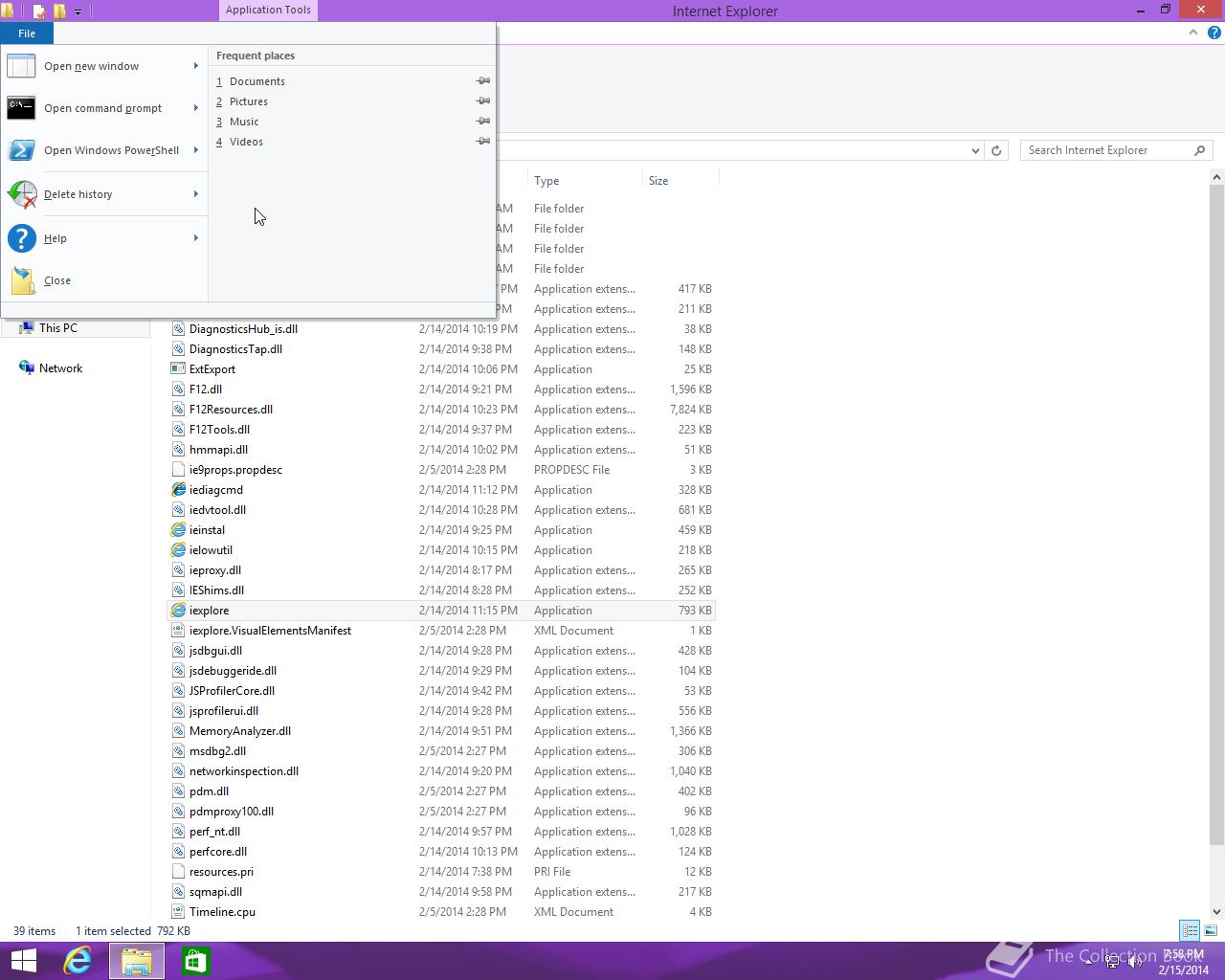Sort by Type column header

click(585, 181)
